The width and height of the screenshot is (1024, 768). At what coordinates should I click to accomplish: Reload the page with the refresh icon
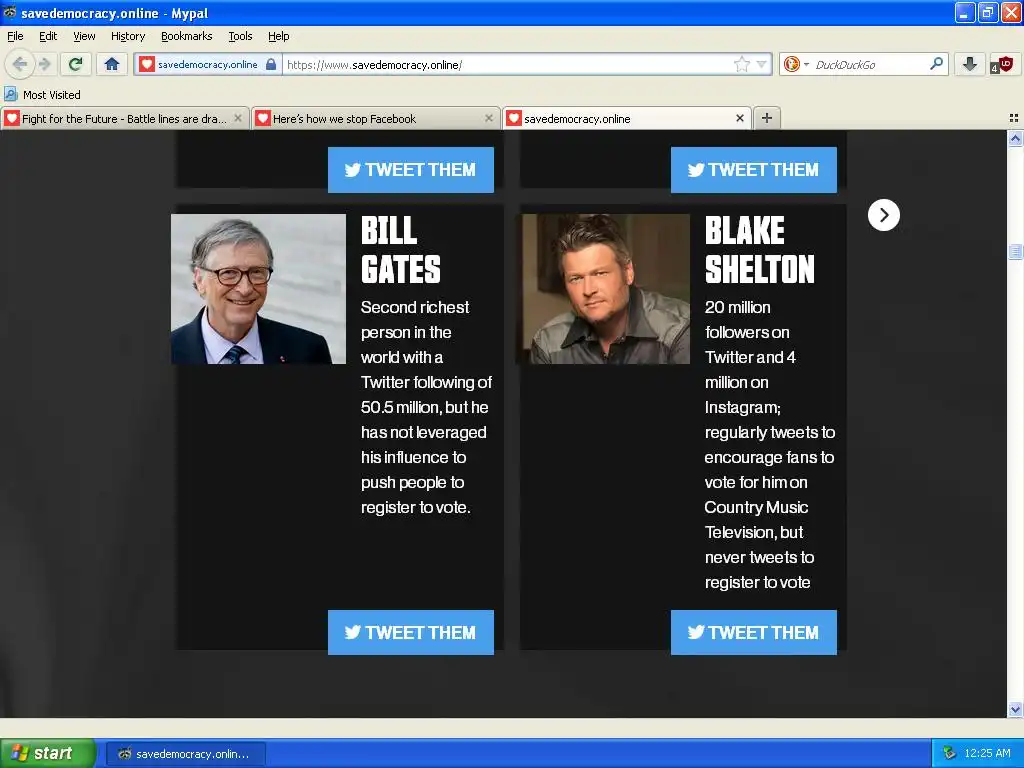click(x=76, y=64)
